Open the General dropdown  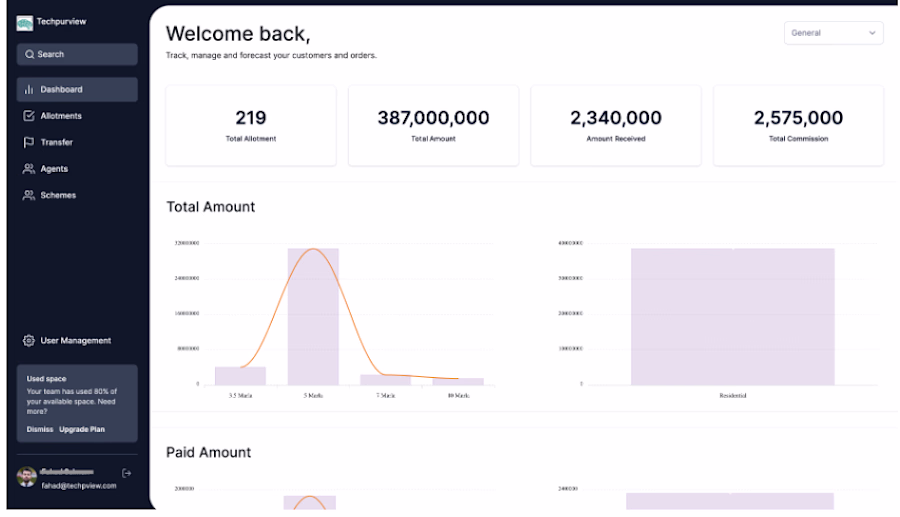[x=833, y=33]
